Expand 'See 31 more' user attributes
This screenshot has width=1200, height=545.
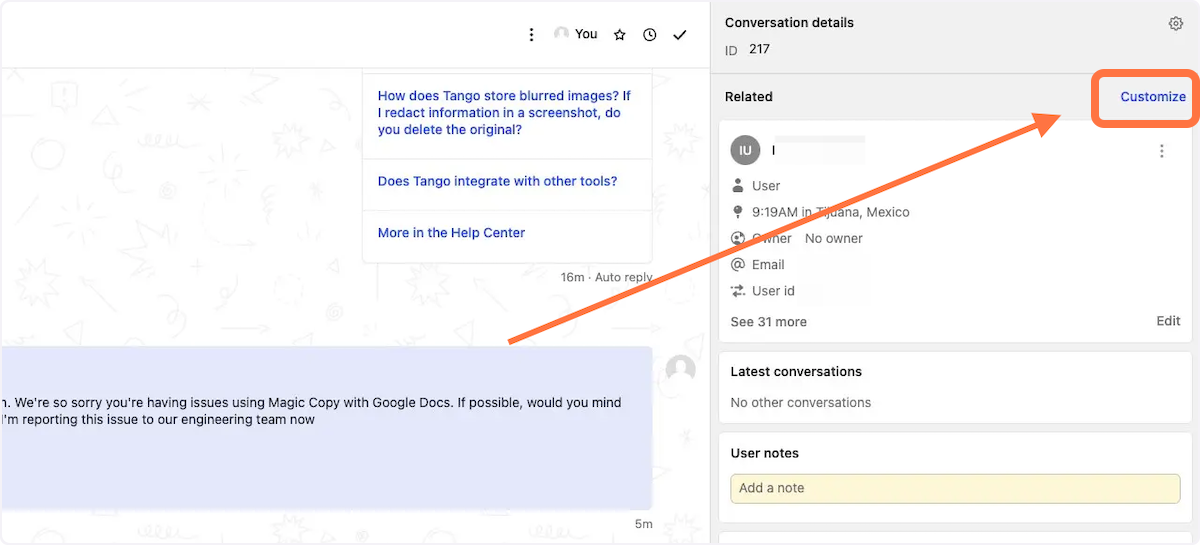point(768,322)
